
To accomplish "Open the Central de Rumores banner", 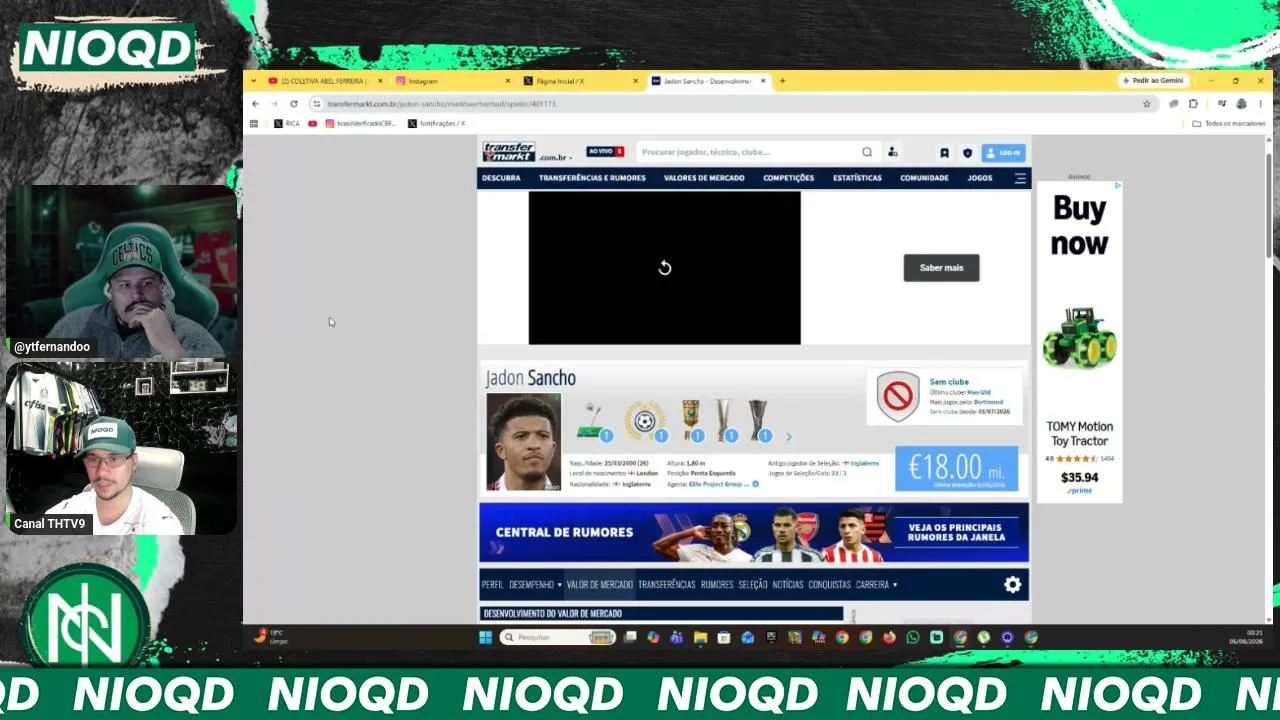I will (x=754, y=533).
